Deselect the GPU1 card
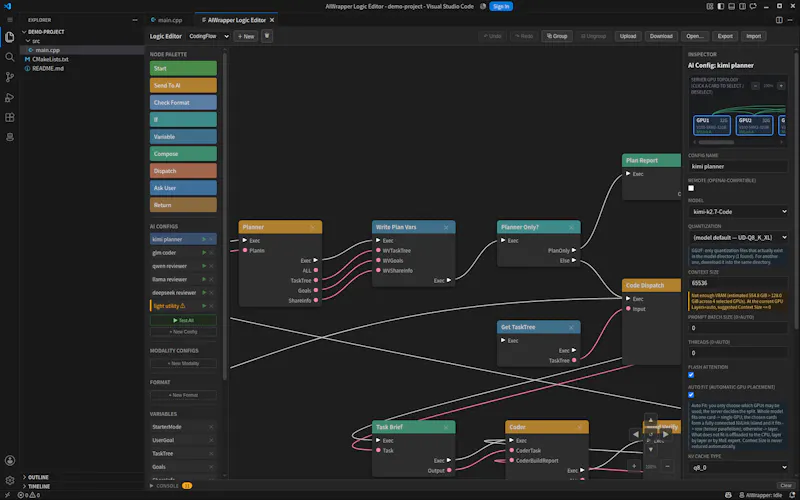 [x=712, y=126]
